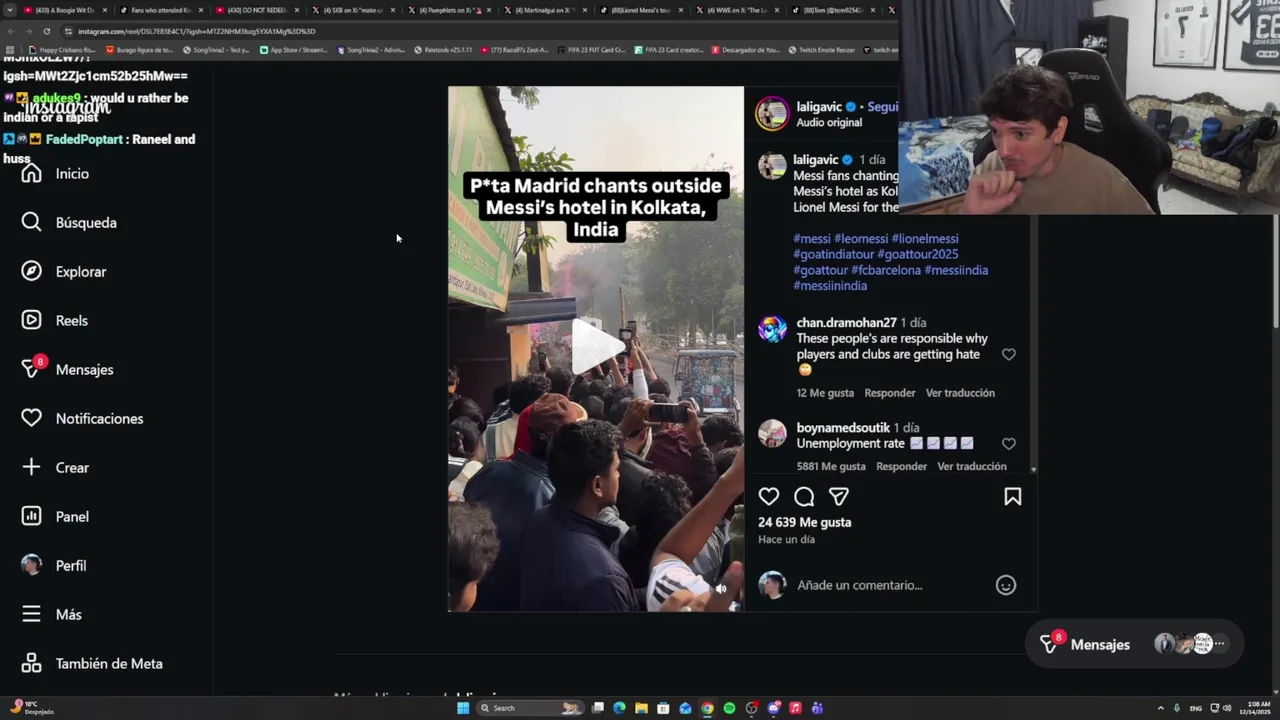Switch to the DO NOT REDEEM tab

click(x=256, y=10)
